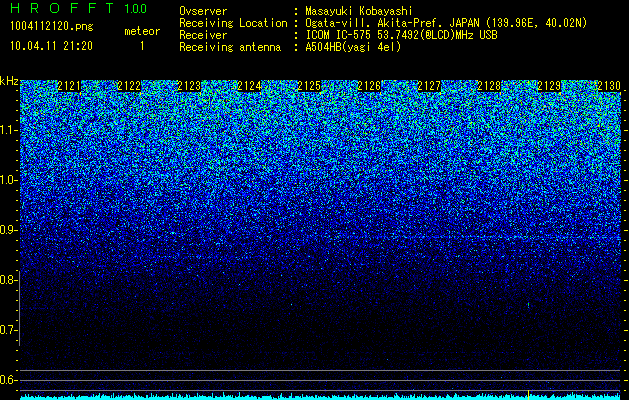Select the Ogata-vill. Akita-Pref. JAPAN location text

[446, 23]
